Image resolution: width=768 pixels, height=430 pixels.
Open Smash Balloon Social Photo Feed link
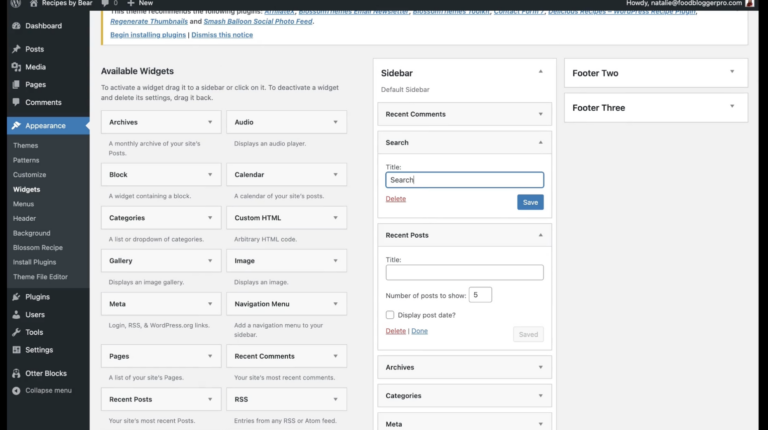click(x=258, y=21)
